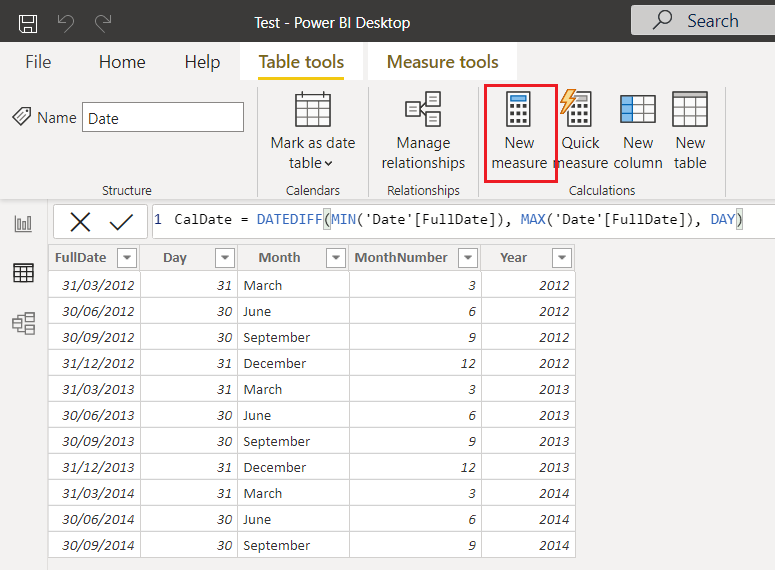
Task: Open Year column filter dropdown
Action: tap(561, 258)
